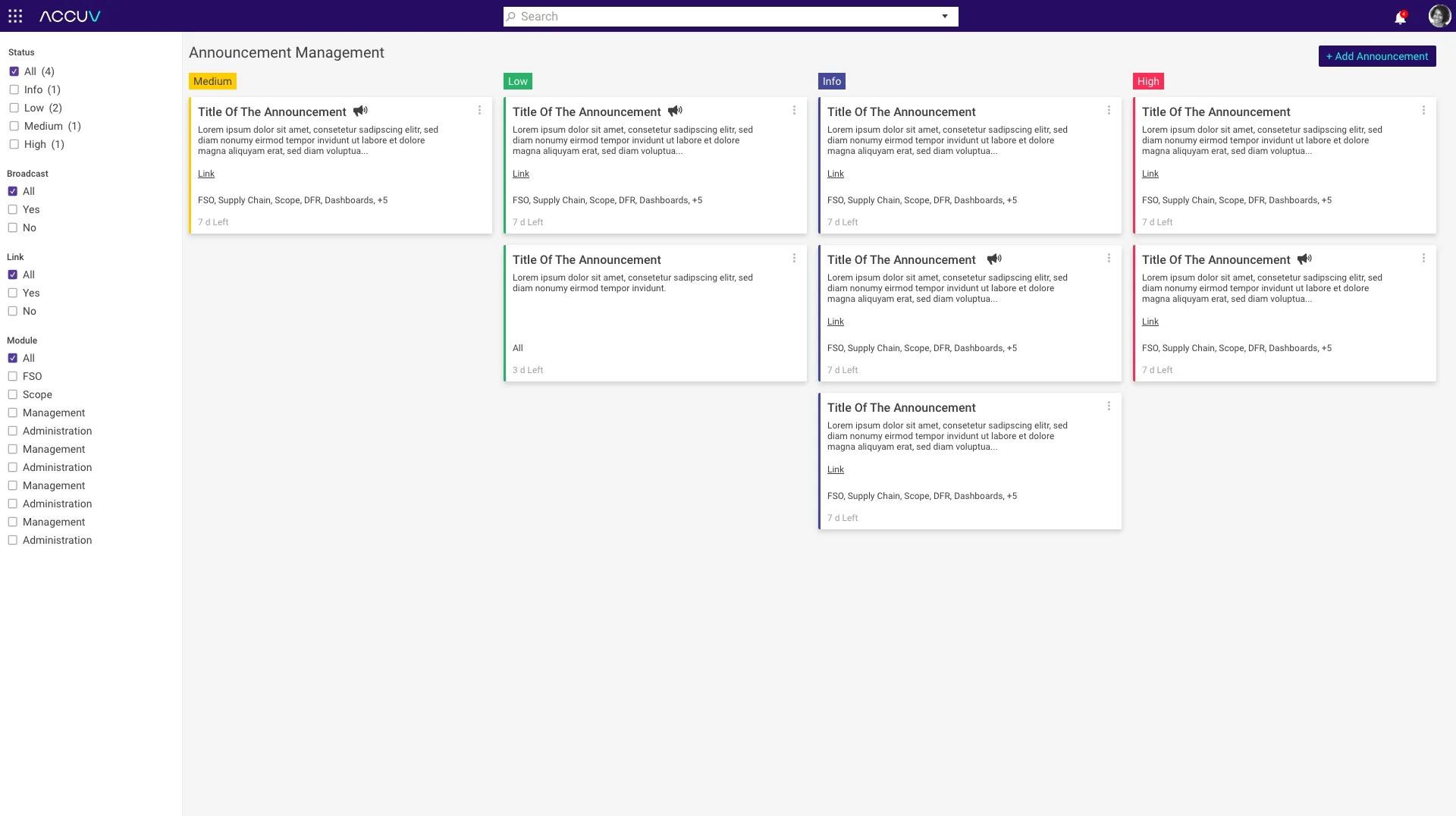
Task: Open the three-dot menu on the 3 d Left card
Action: (794, 258)
